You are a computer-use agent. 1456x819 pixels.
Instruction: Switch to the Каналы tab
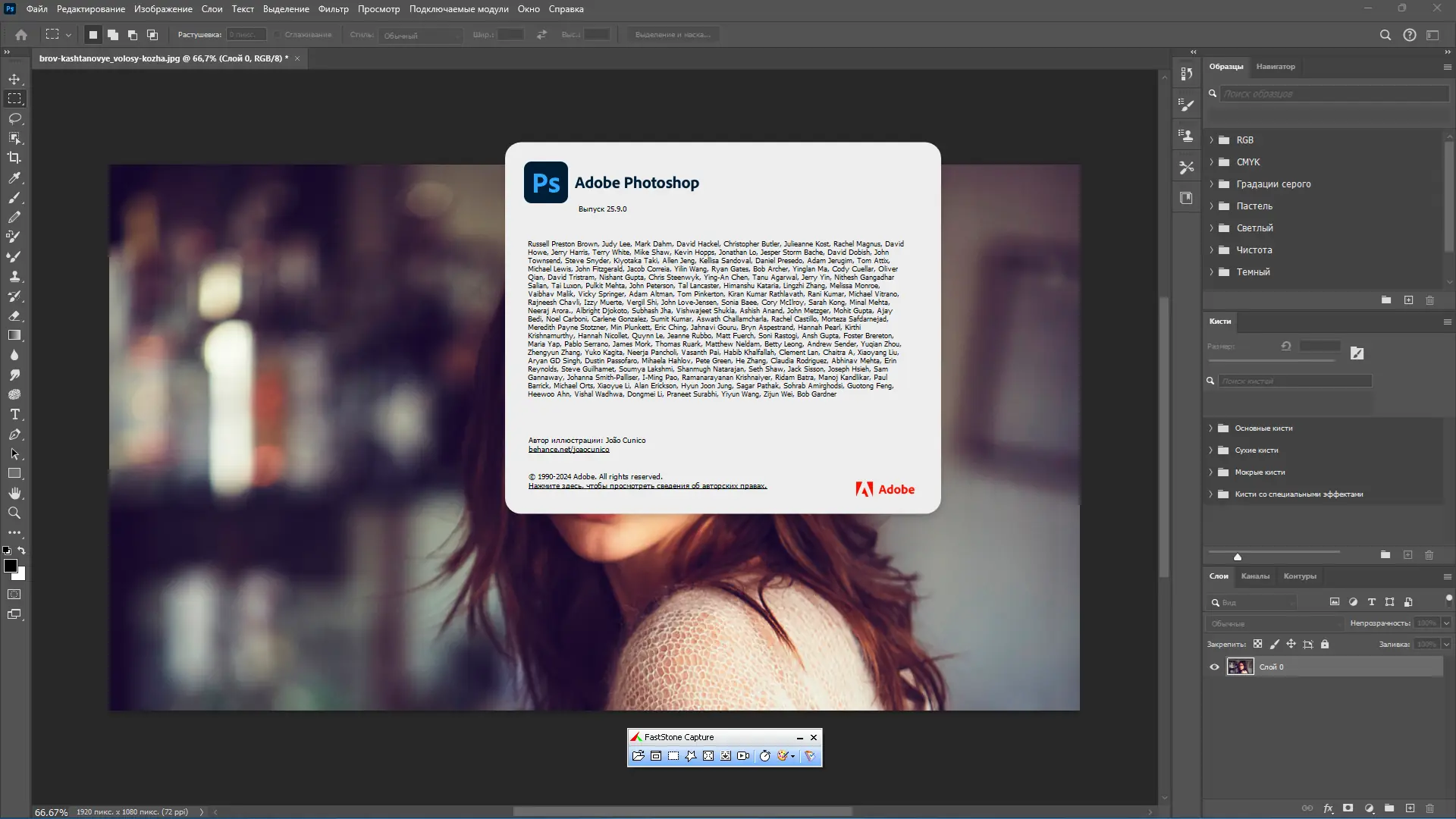point(1255,576)
